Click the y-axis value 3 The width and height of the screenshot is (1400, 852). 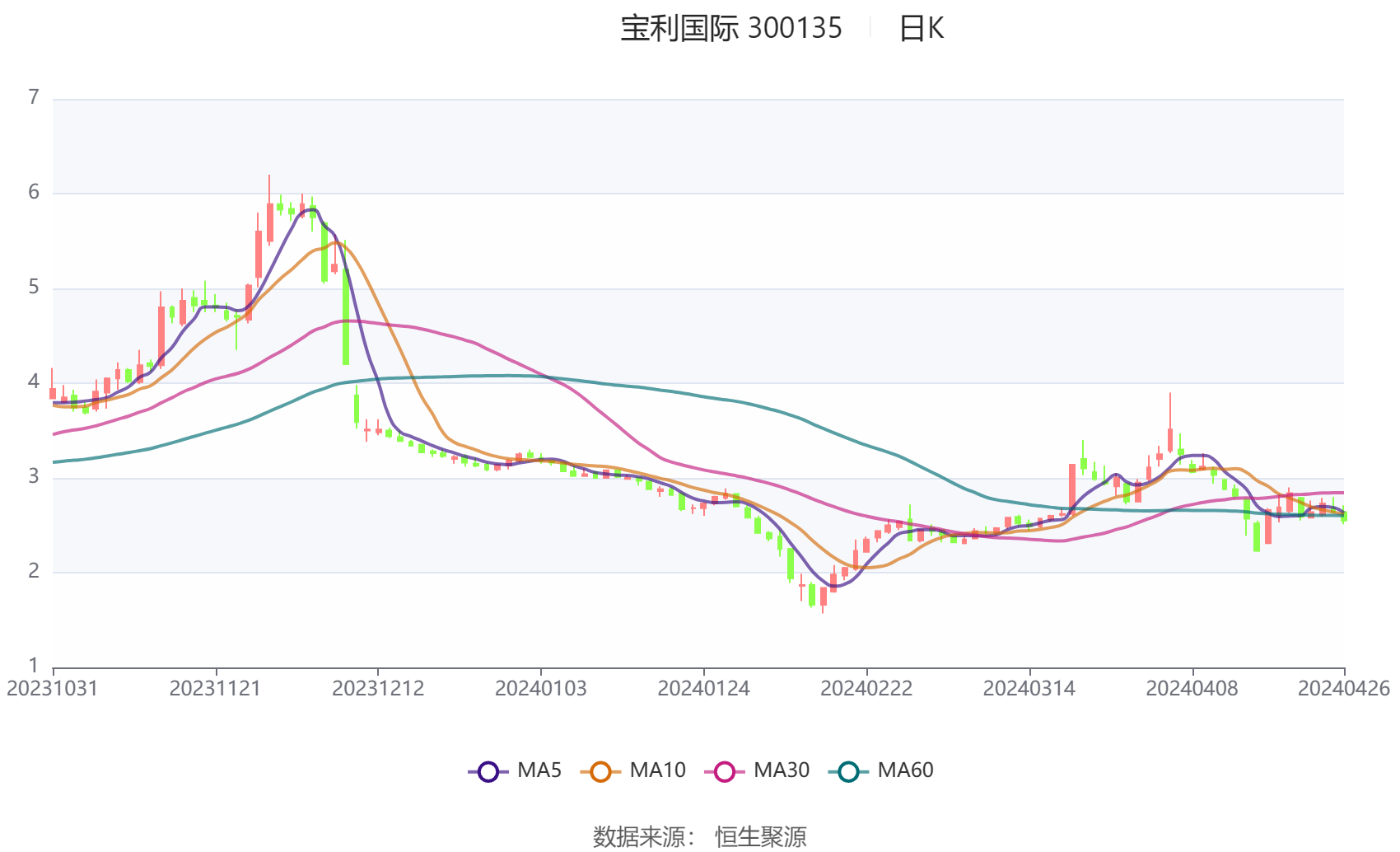tap(34, 477)
